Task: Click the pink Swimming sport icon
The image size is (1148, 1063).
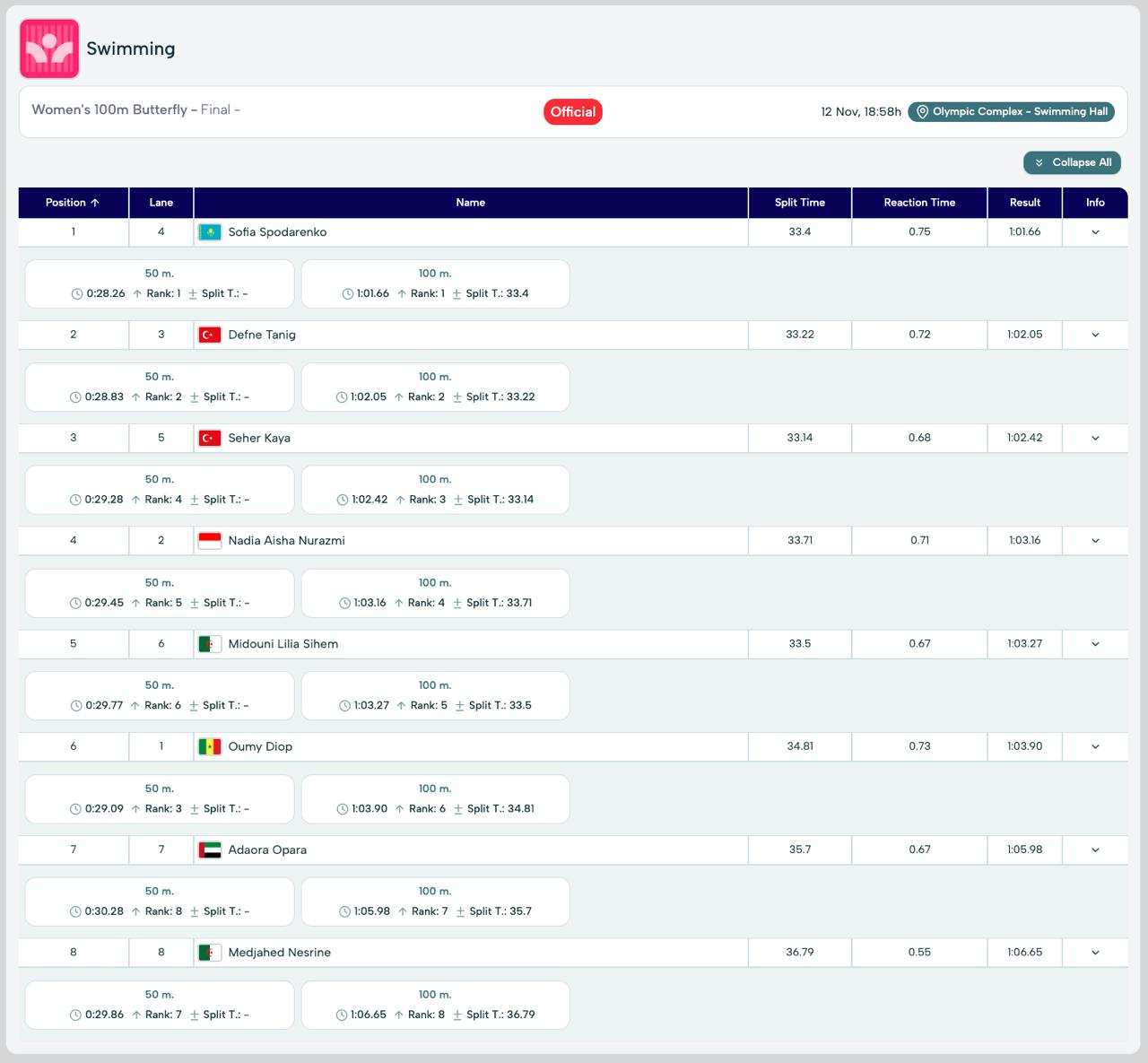Action: pos(49,48)
